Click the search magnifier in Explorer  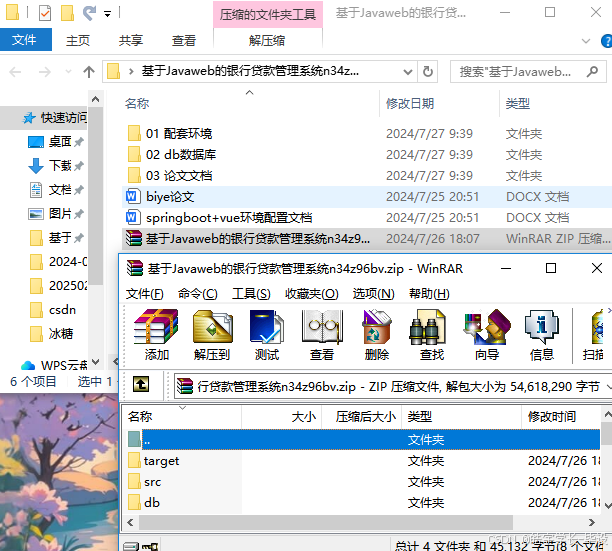(592, 71)
